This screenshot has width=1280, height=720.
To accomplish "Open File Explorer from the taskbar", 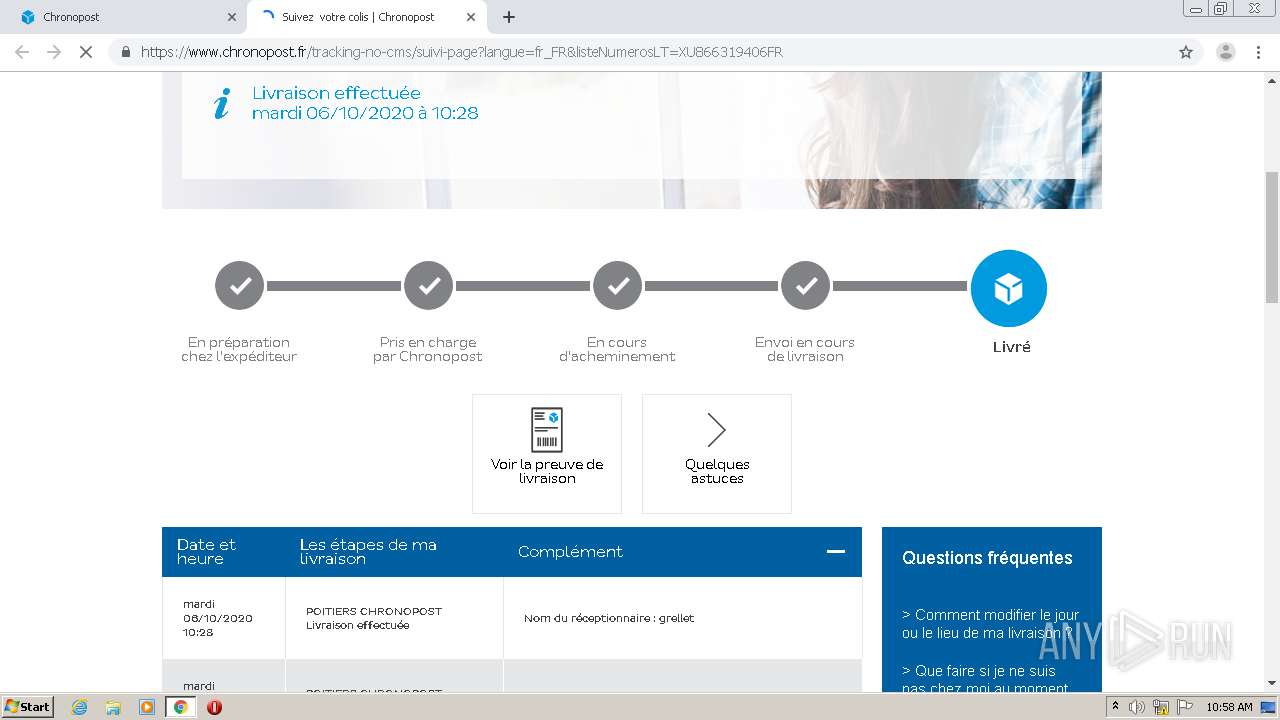I will (113, 707).
